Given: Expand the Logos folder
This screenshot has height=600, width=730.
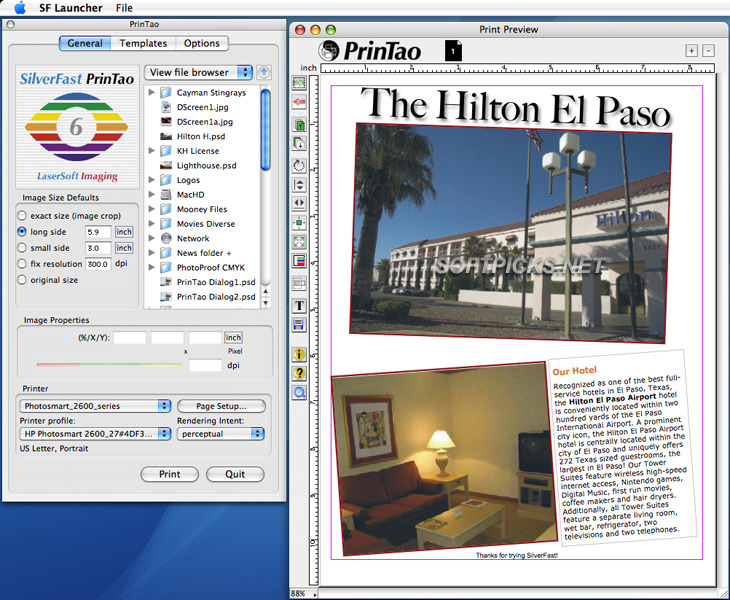Looking at the screenshot, I should (x=151, y=180).
